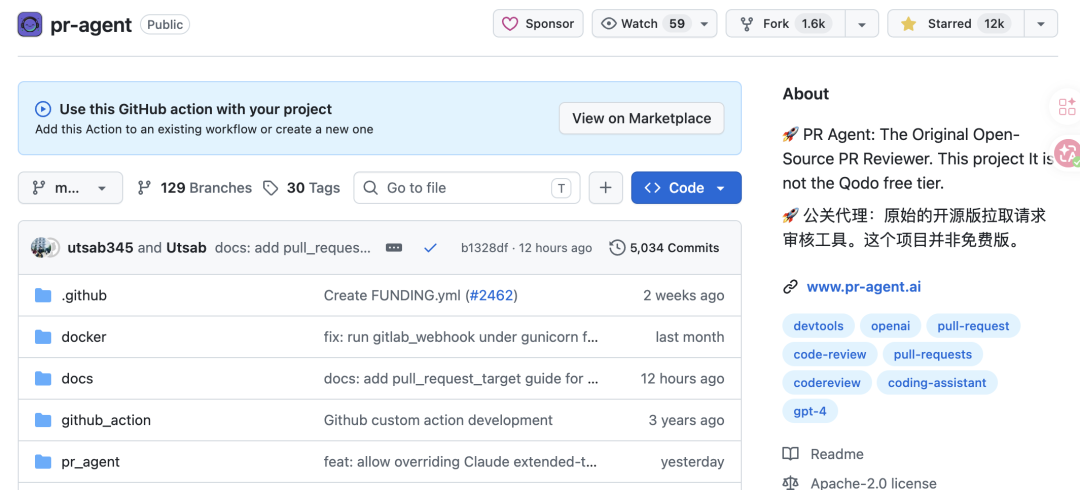Open docs pull_request_target guide commit message

click(x=461, y=378)
